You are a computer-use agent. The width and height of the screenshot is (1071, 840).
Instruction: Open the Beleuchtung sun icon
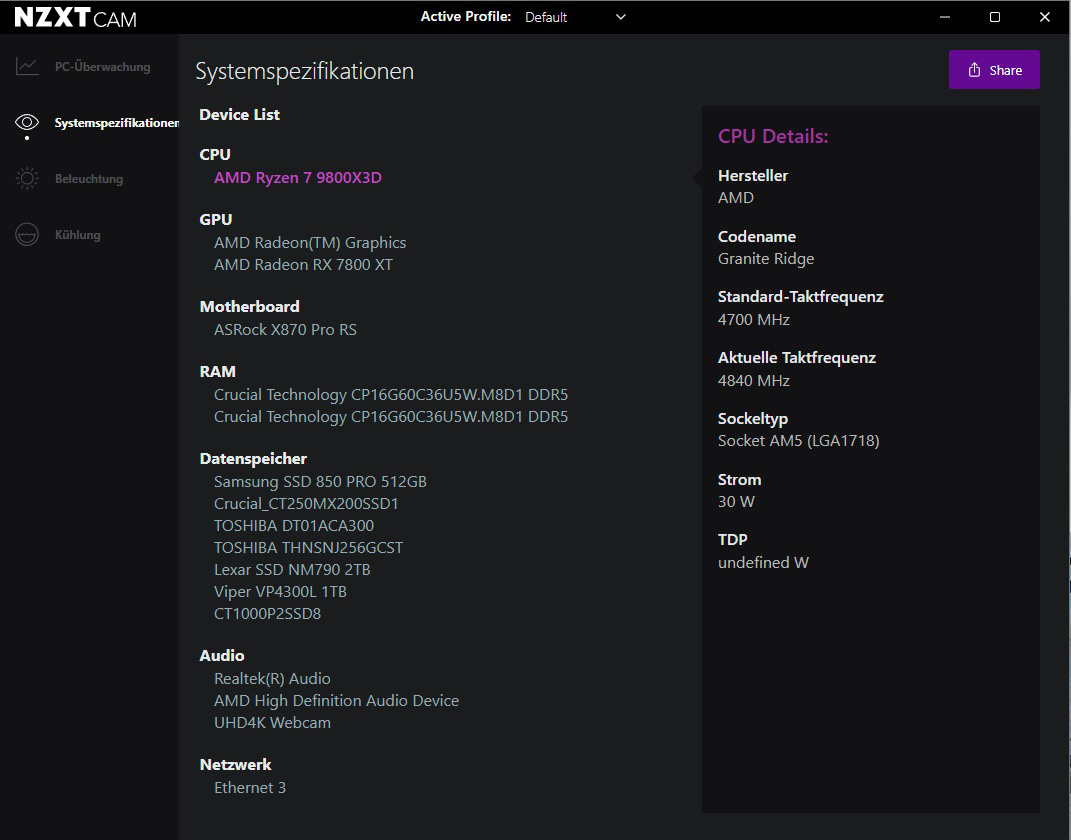point(27,178)
